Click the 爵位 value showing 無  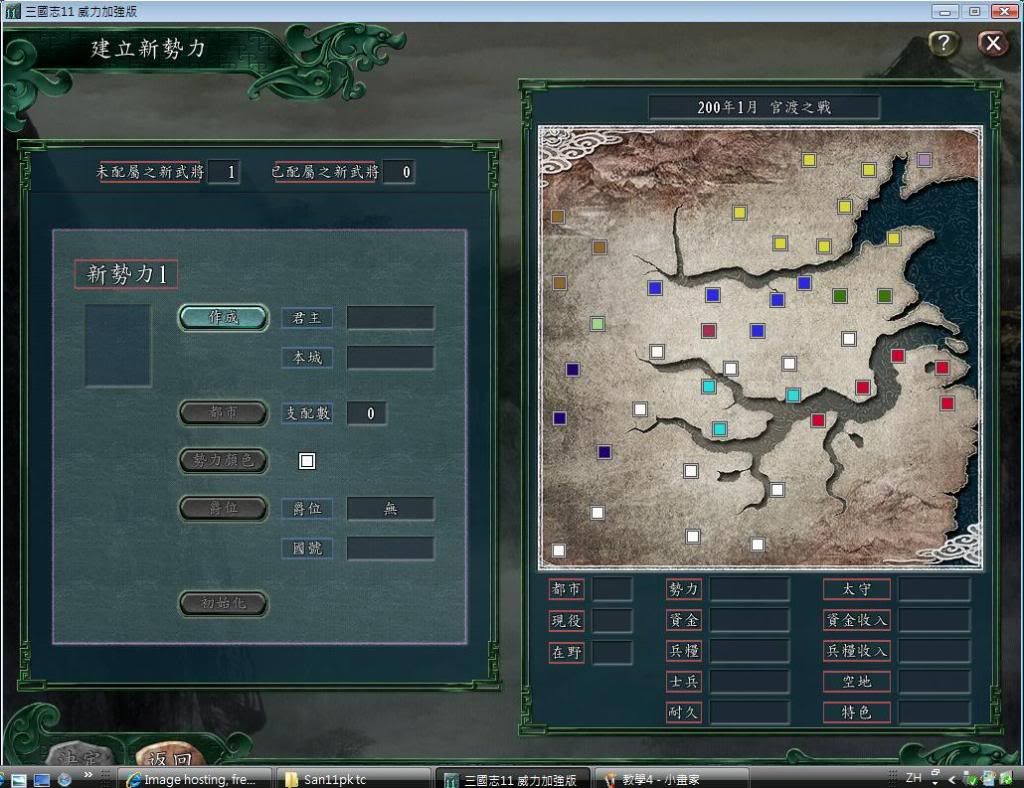pos(391,509)
